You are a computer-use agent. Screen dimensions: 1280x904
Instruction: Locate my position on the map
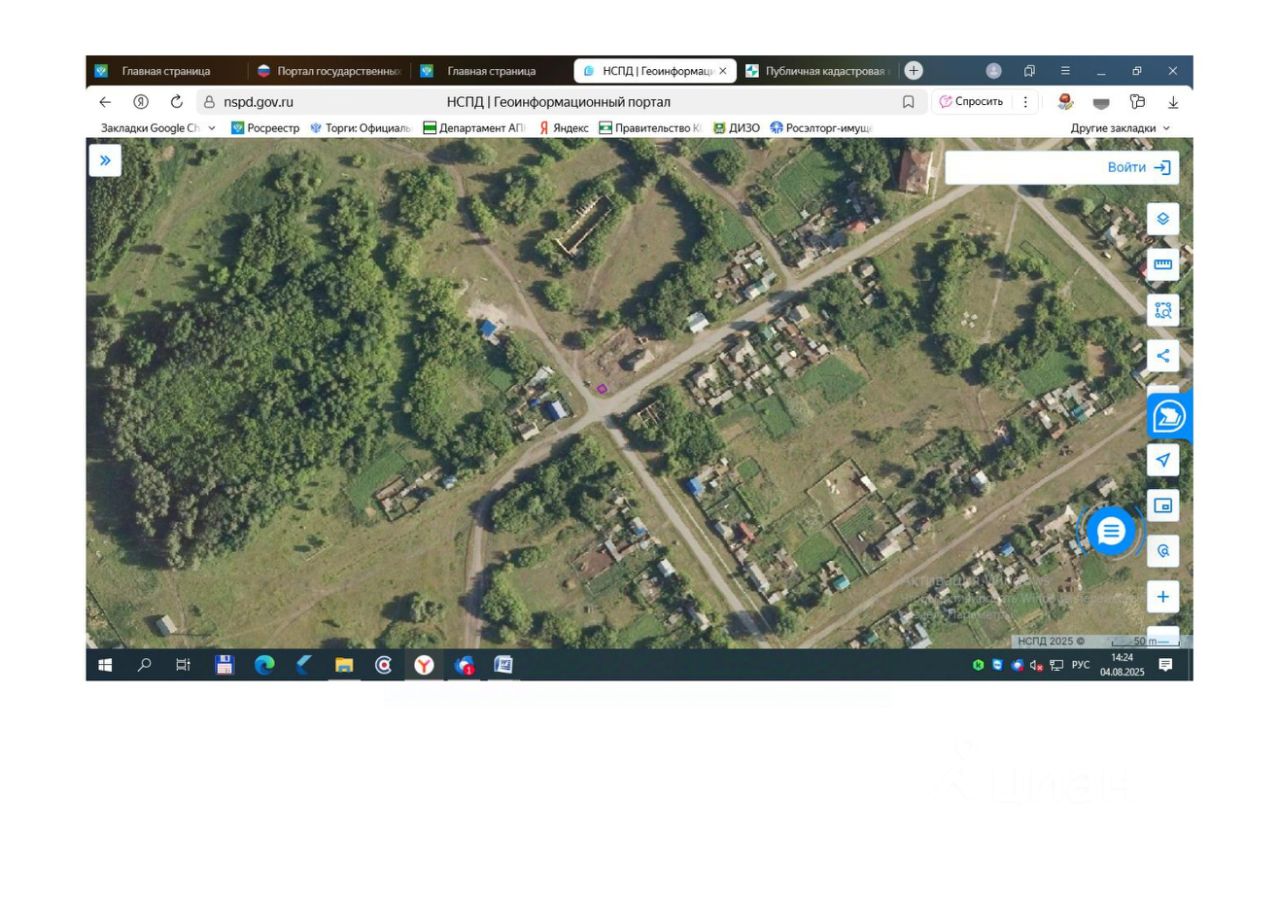pyautogui.click(x=1162, y=460)
